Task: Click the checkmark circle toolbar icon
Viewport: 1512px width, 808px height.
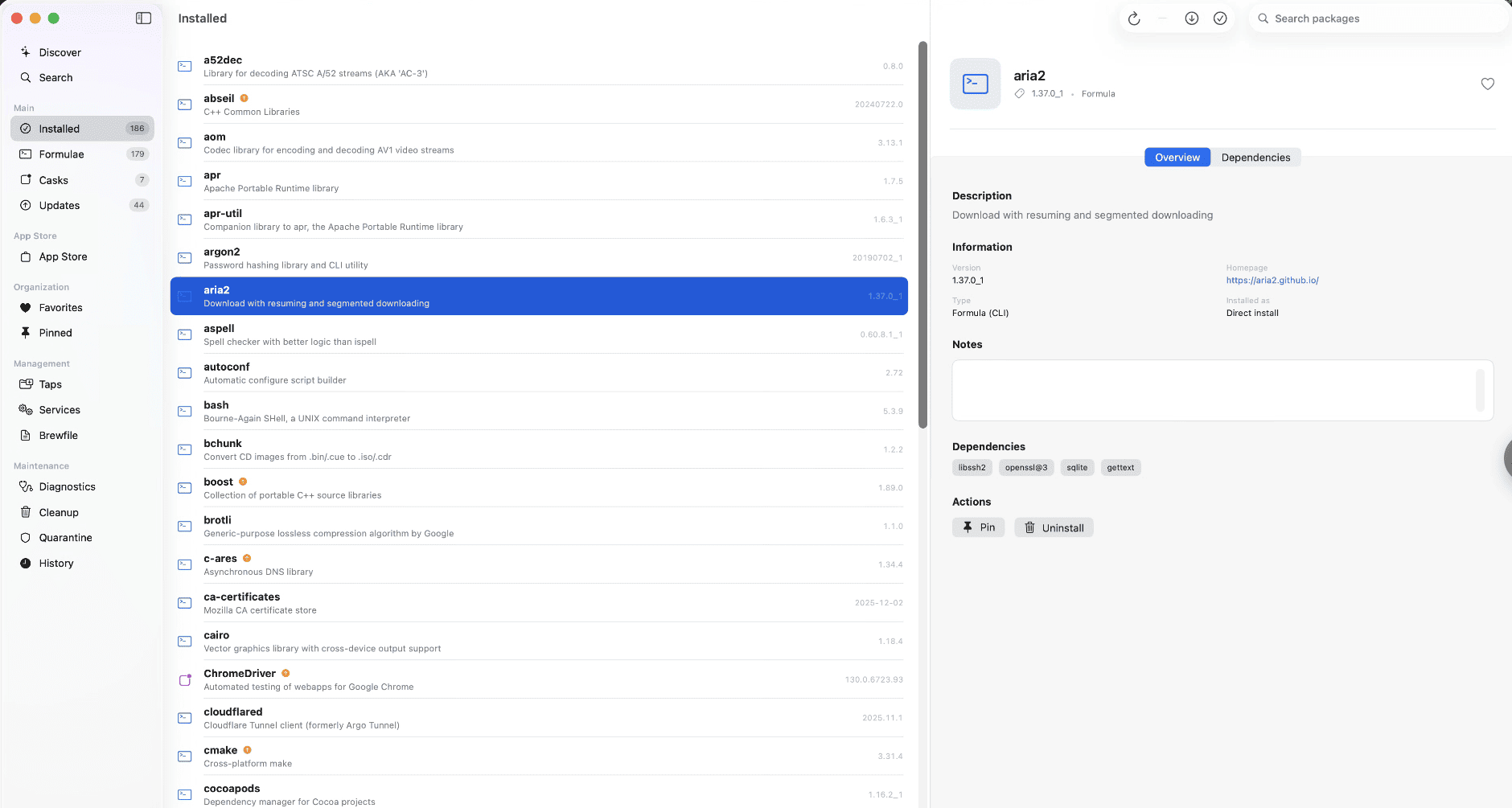Action: 1220,18
